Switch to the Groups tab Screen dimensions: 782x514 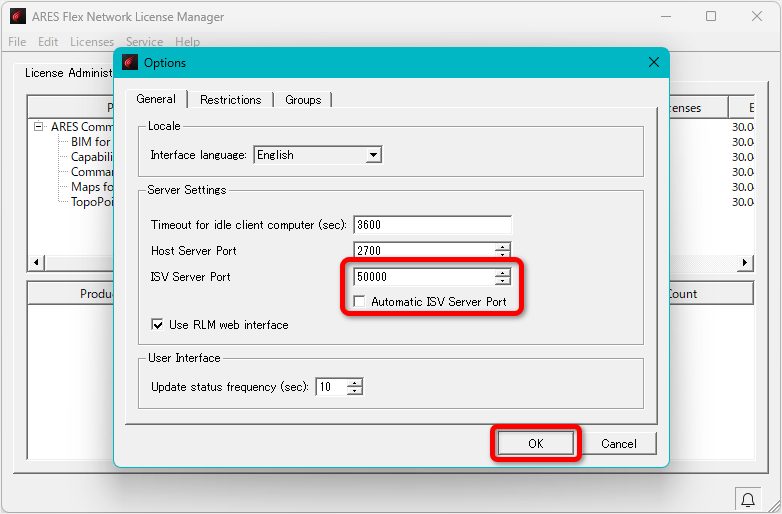(303, 100)
